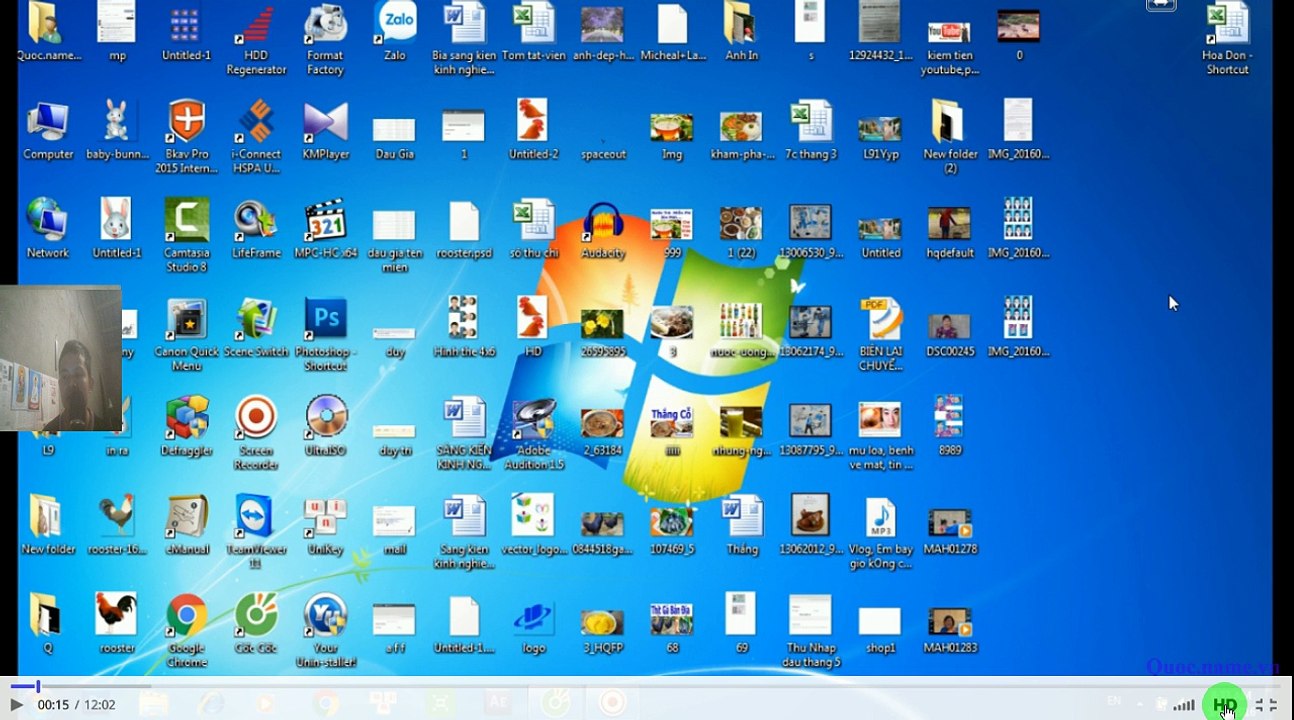Open the Format Factory shortcut
Viewport: 1294px width, 720px height.
[x=325, y=40]
